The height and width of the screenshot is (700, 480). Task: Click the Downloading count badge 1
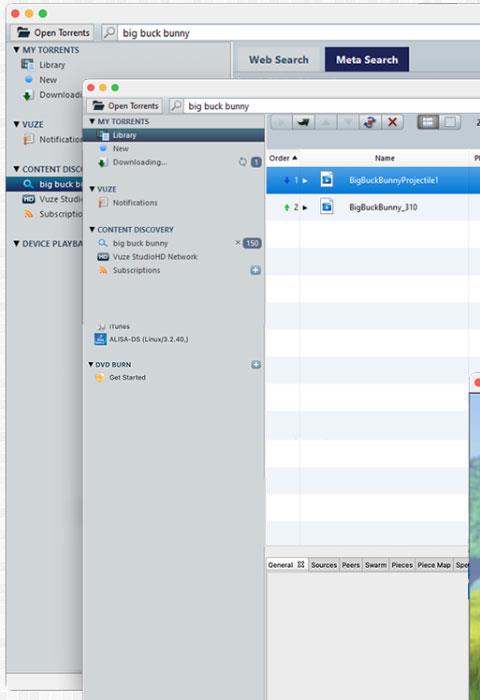(256, 162)
